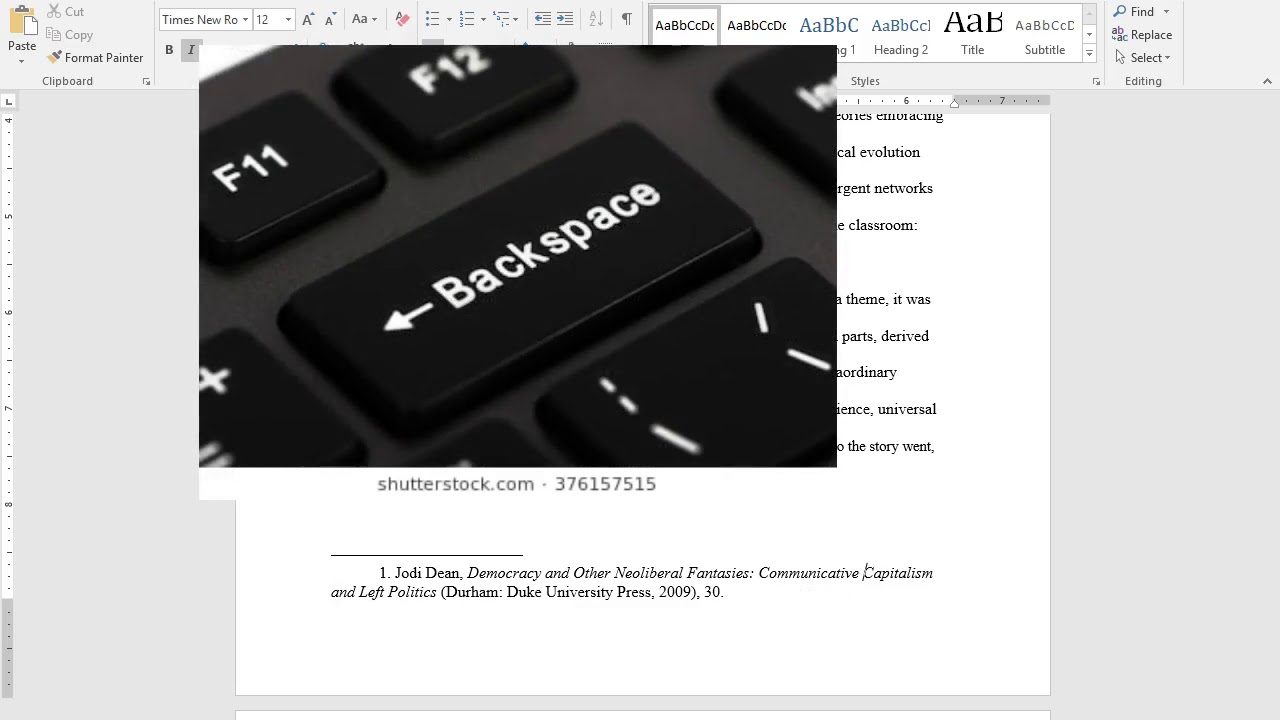The height and width of the screenshot is (720, 1280).
Task: Click the right indent marker on ruler
Action: pos(954,103)
